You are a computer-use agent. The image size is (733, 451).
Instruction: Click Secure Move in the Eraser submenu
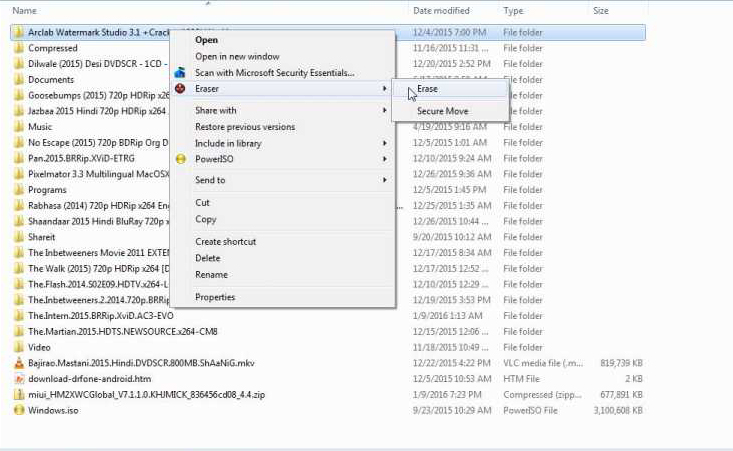click(442, 111)
